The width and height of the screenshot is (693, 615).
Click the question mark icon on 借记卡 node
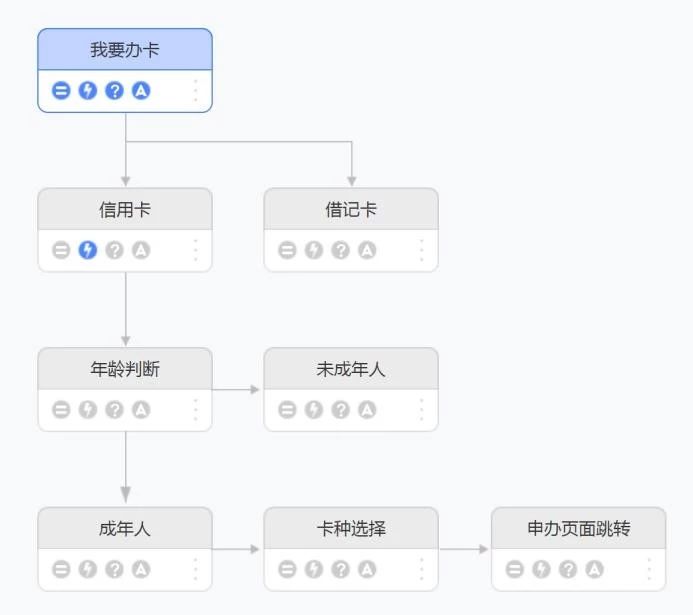[341, 250]
